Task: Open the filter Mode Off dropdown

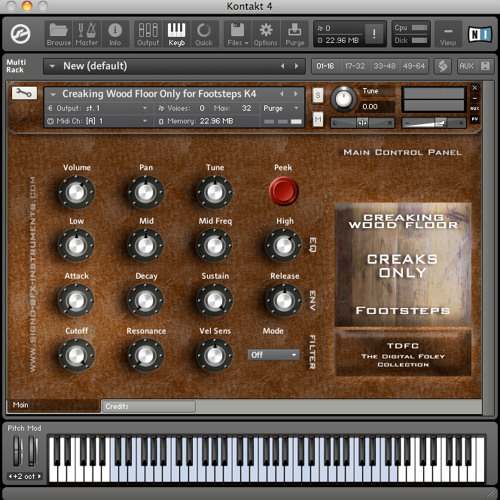Action: [273, 355]
